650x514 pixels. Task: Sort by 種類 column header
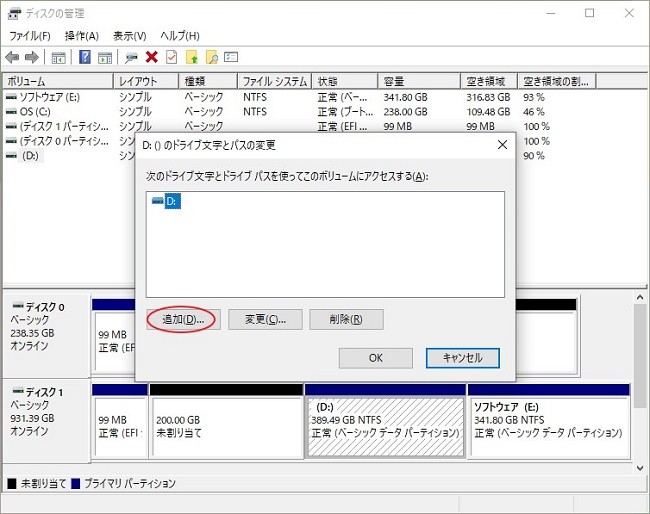click(208, 81)
